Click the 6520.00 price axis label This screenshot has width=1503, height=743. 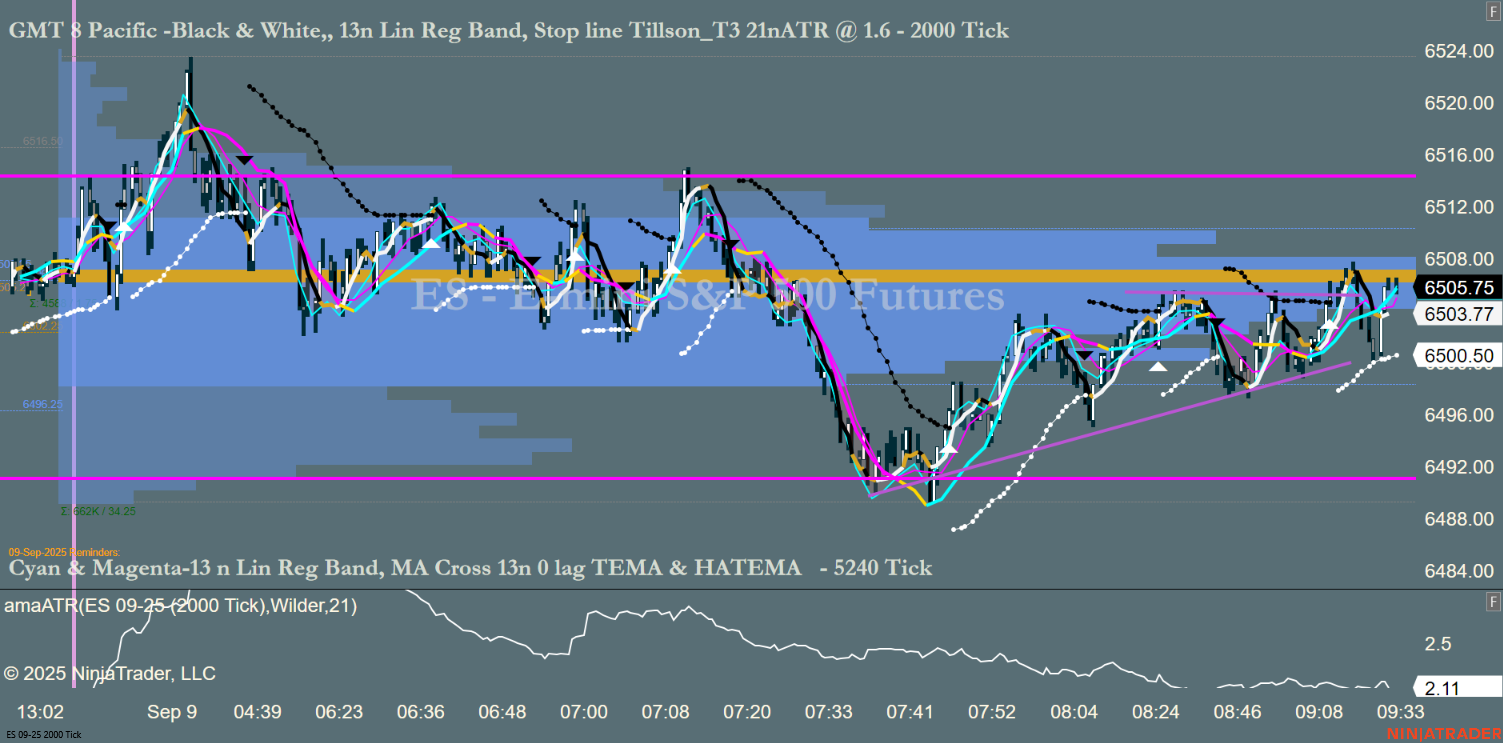tap(1459, 103)
